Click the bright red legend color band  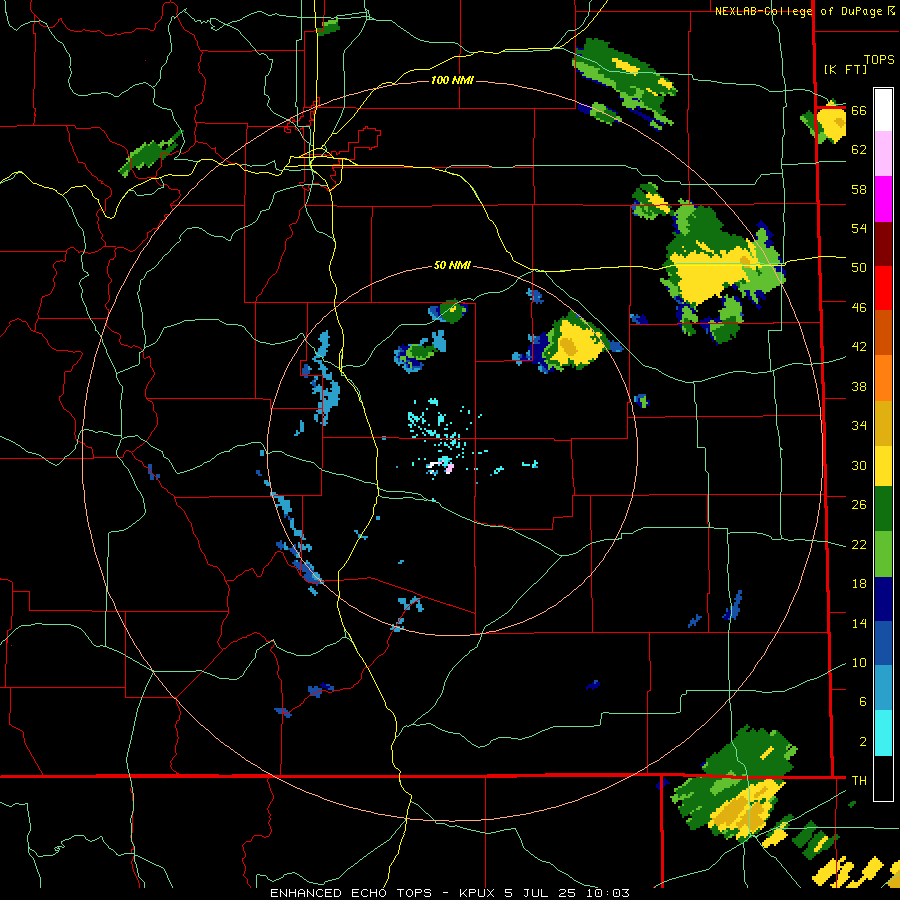[x=883, y=288]
